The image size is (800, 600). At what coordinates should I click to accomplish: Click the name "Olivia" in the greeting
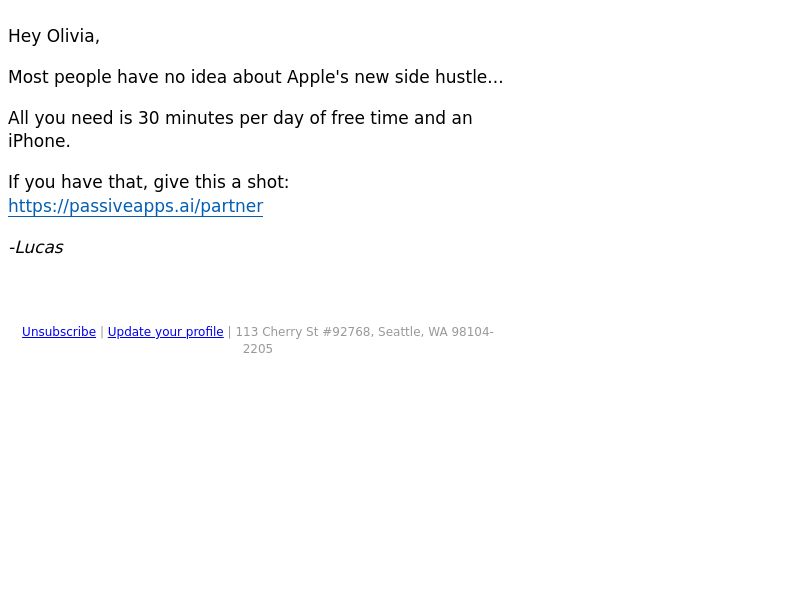(70, 36)
